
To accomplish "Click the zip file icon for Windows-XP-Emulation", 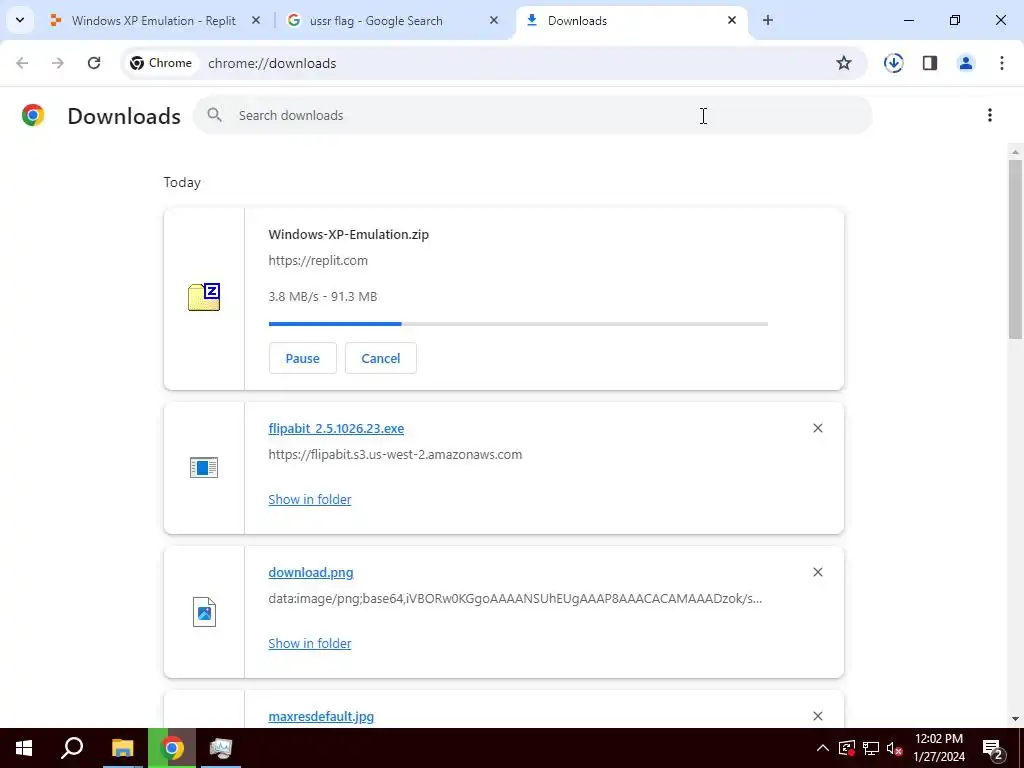I will point(204,297).
